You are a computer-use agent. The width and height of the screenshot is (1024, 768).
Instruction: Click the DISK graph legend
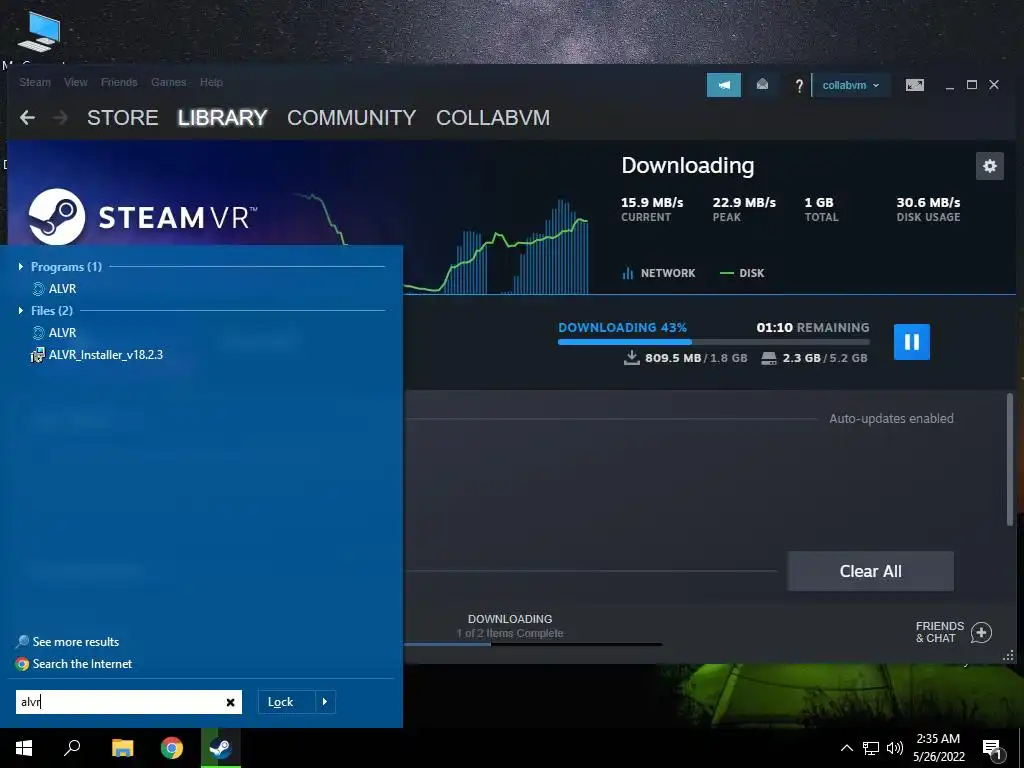[742, 273]
